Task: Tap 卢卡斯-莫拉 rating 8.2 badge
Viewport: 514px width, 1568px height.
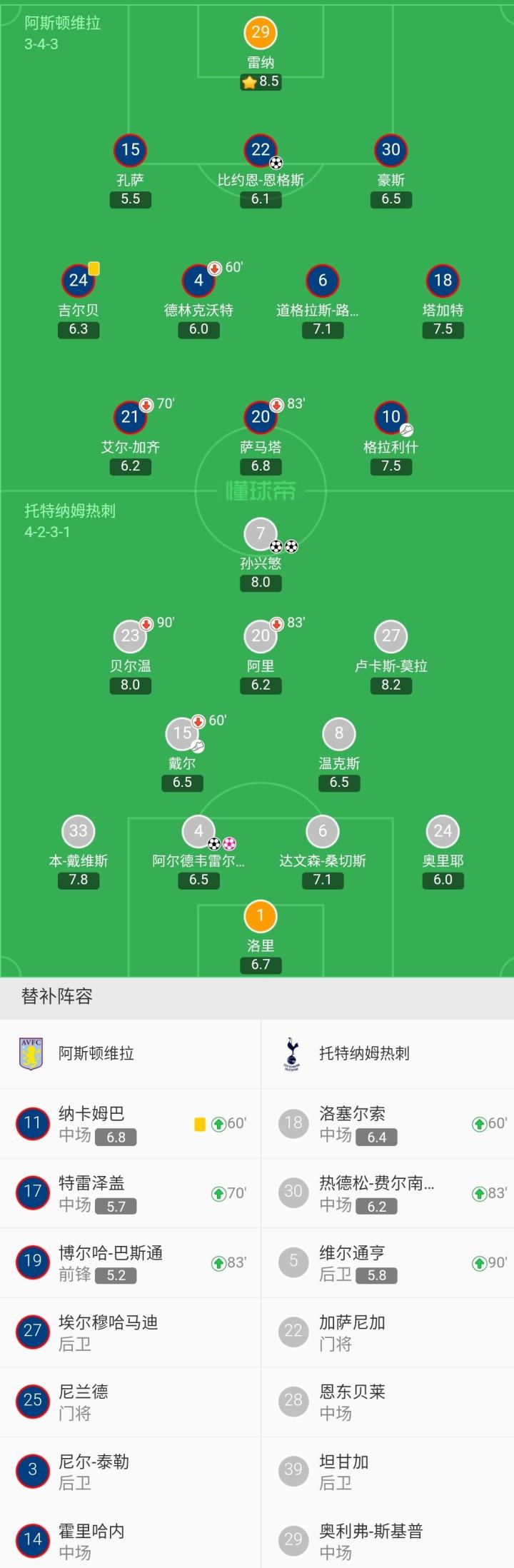Action: (390, 685)
